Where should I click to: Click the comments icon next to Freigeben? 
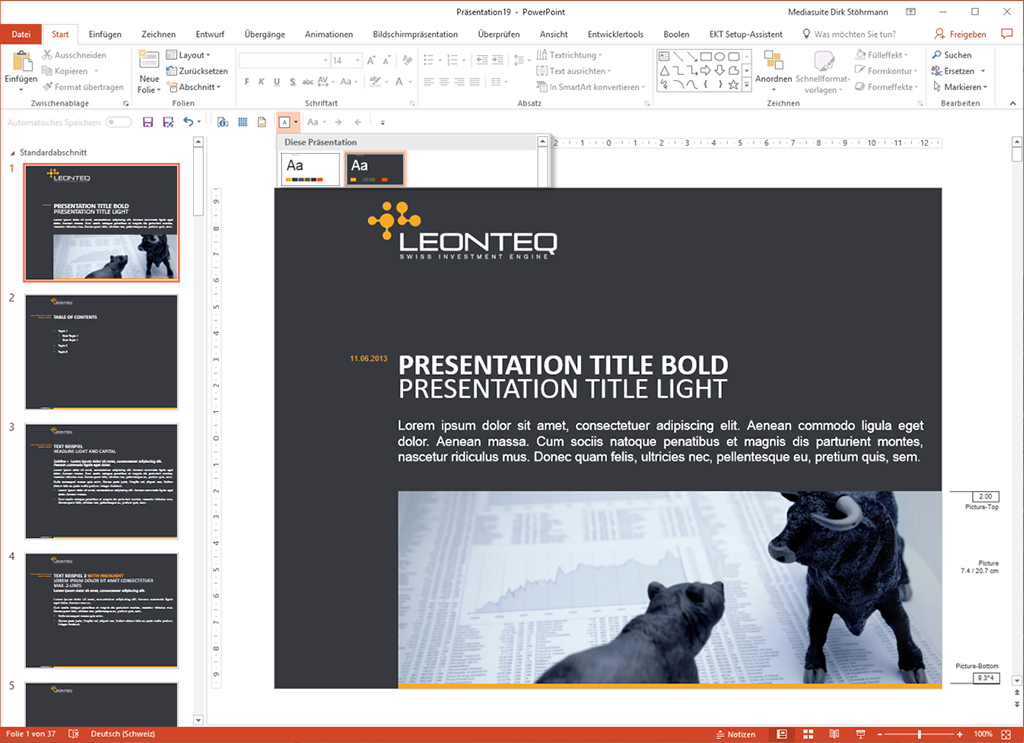1006,33
